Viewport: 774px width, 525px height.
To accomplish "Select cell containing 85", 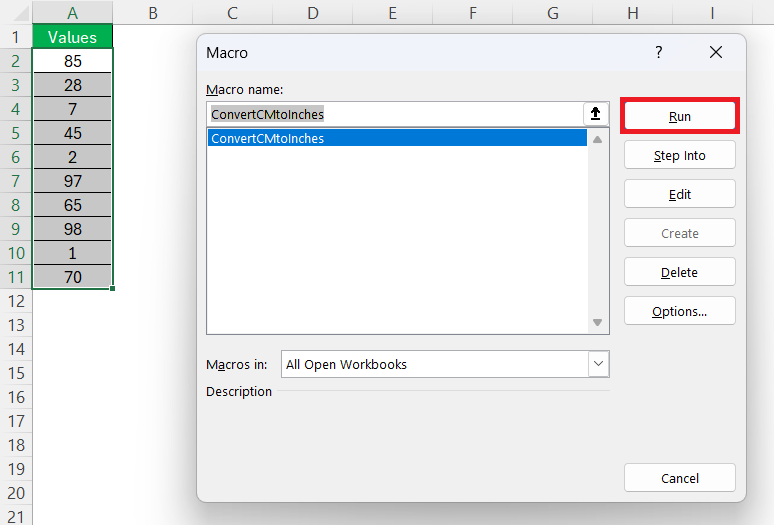I will pos(73,61).
